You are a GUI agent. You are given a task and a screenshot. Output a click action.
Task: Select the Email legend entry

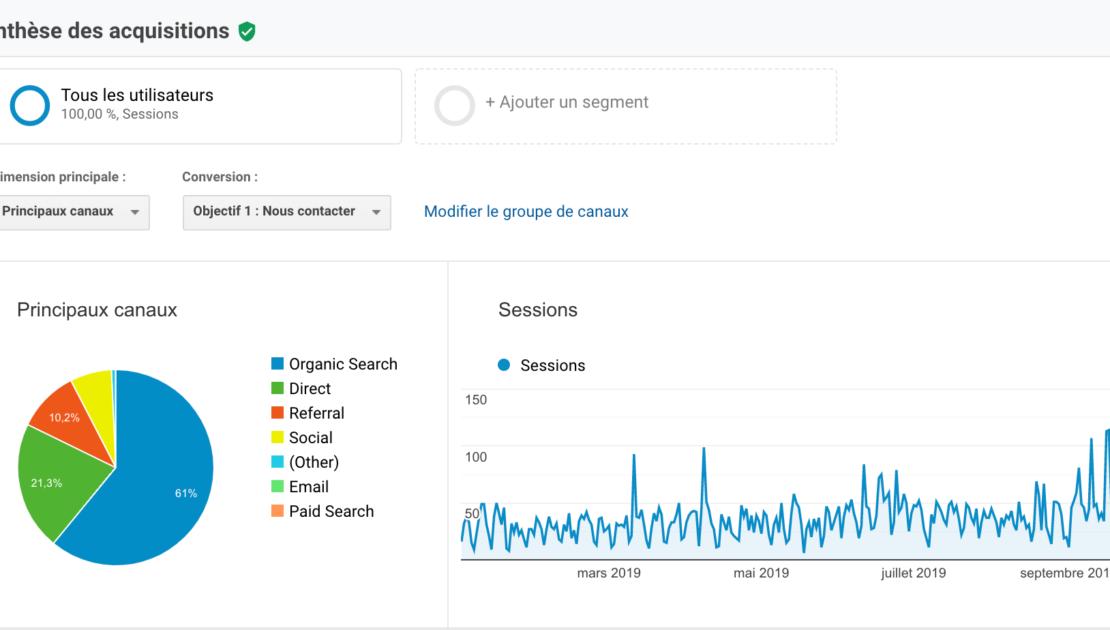(308, 487)
